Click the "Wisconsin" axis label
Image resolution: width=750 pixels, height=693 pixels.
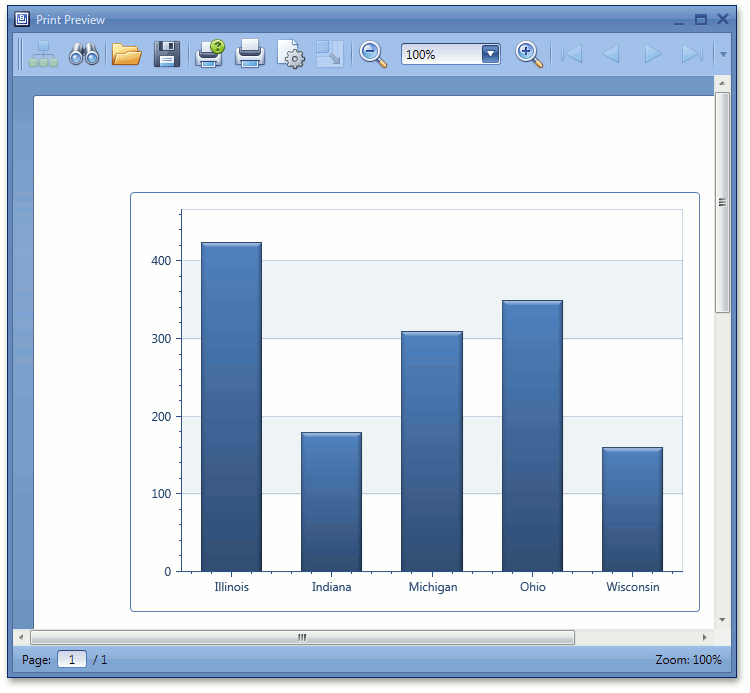[633, 587]
